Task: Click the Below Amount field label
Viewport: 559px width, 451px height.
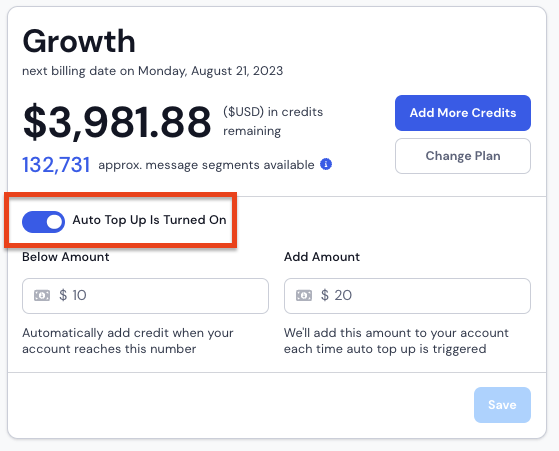Action: click(x=66, y=257)
